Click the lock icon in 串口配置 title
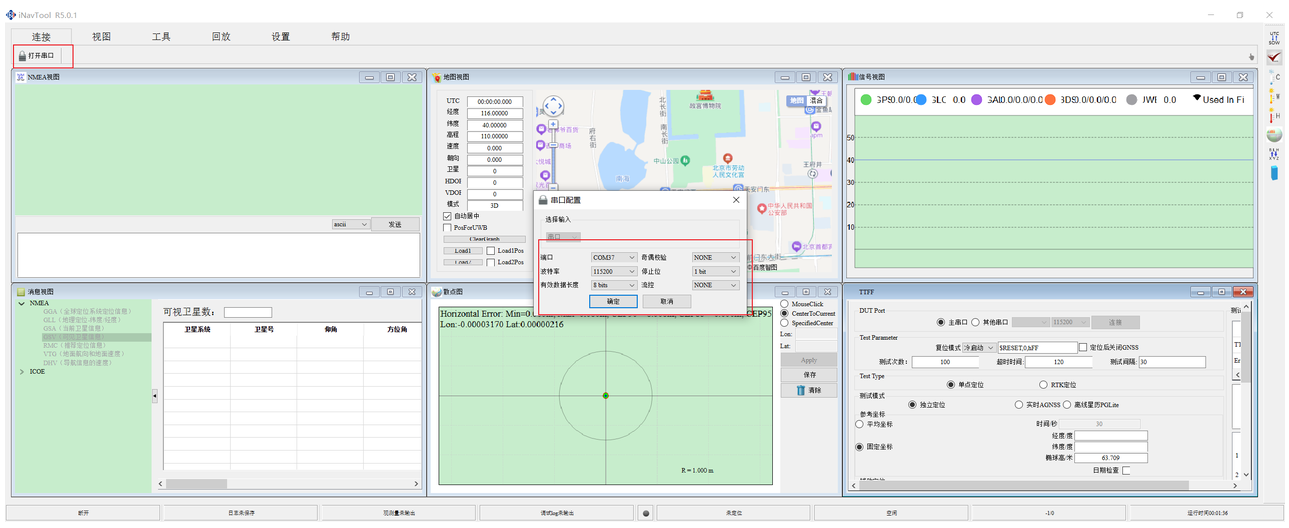Viewport: 1289px width, 528px height. tap(544, 200)
